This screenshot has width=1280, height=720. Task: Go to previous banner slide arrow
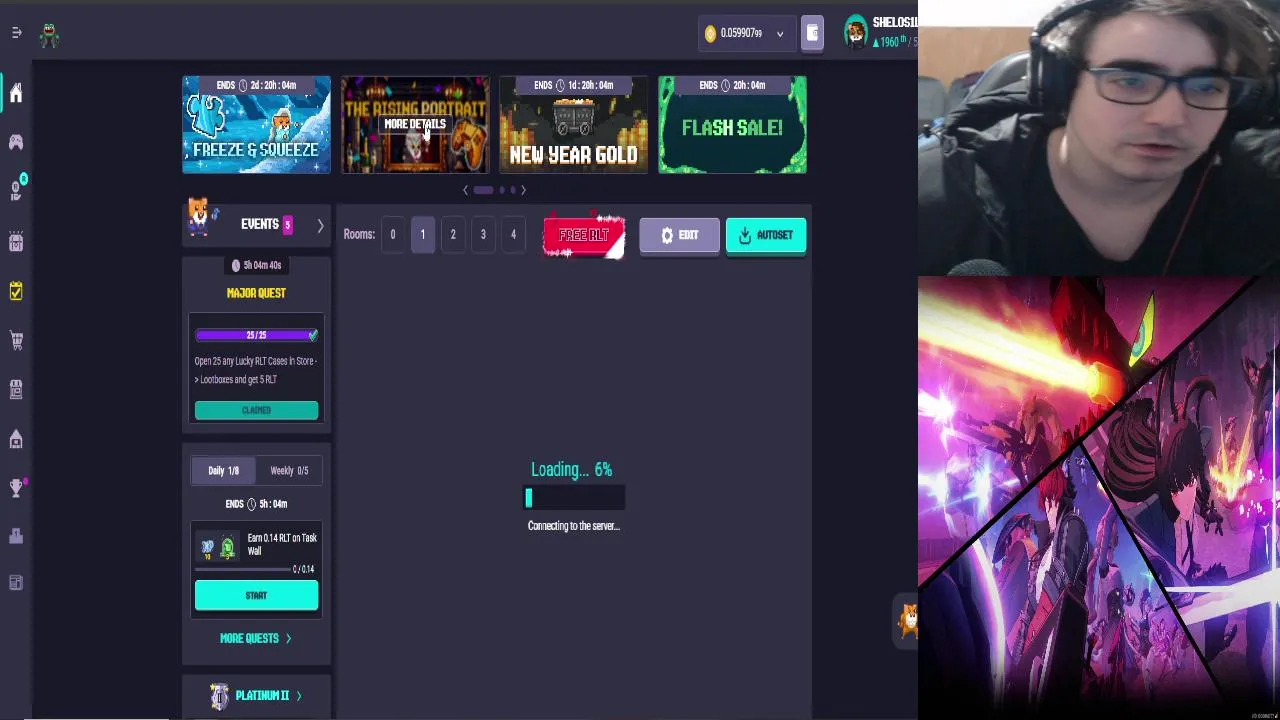coord(465,190)
